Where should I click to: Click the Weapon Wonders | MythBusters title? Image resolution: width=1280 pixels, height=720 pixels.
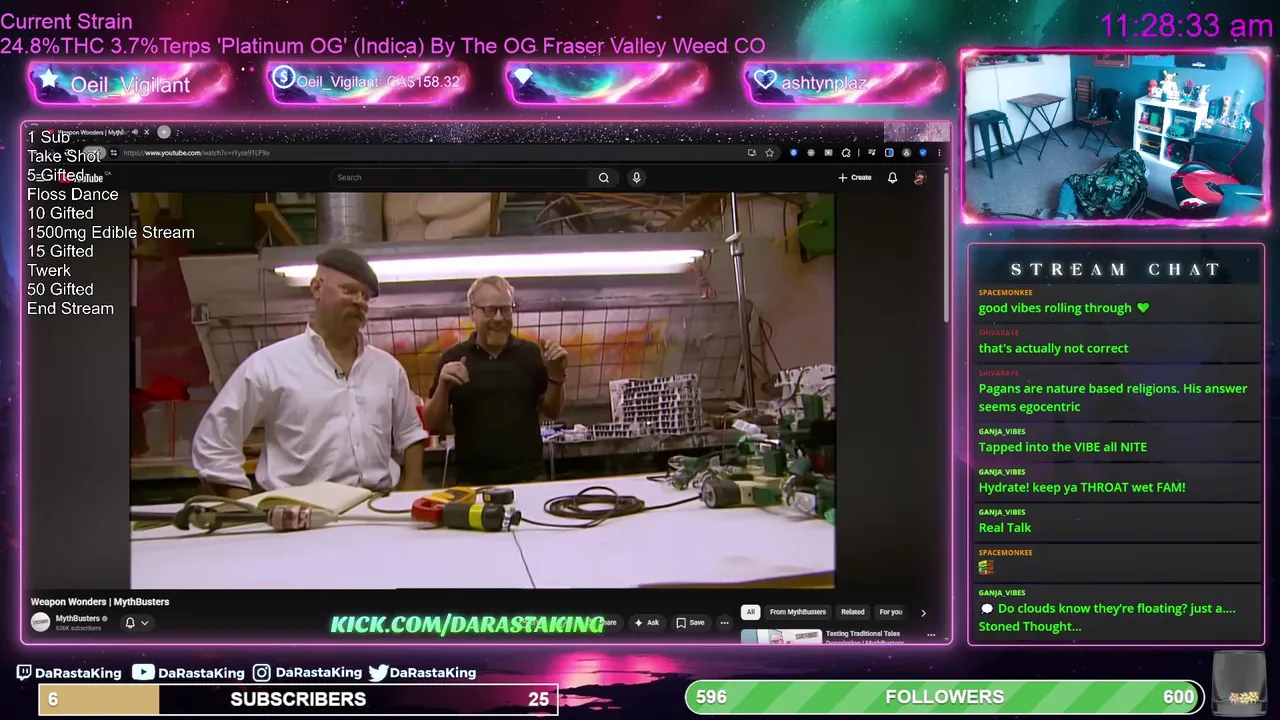point(100,602)
